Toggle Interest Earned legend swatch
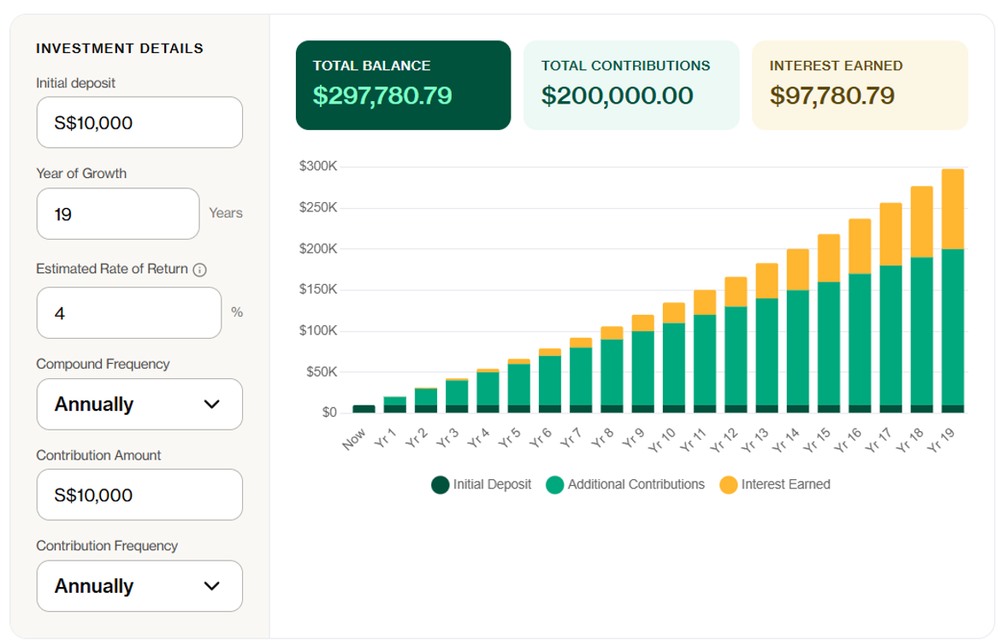This screenshot has height=641, width=1000. (728, 485)
